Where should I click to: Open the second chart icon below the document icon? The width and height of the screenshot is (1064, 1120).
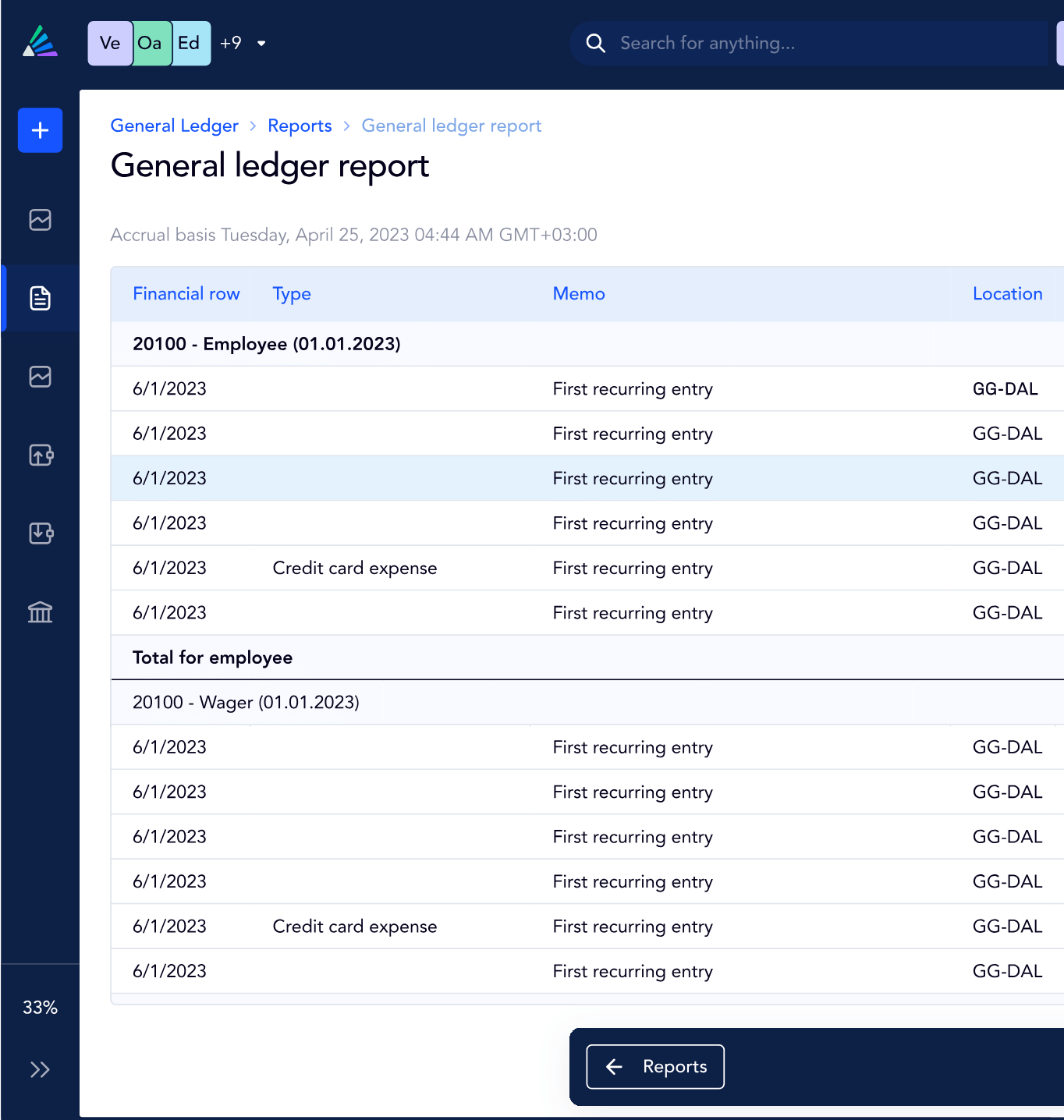40,377
